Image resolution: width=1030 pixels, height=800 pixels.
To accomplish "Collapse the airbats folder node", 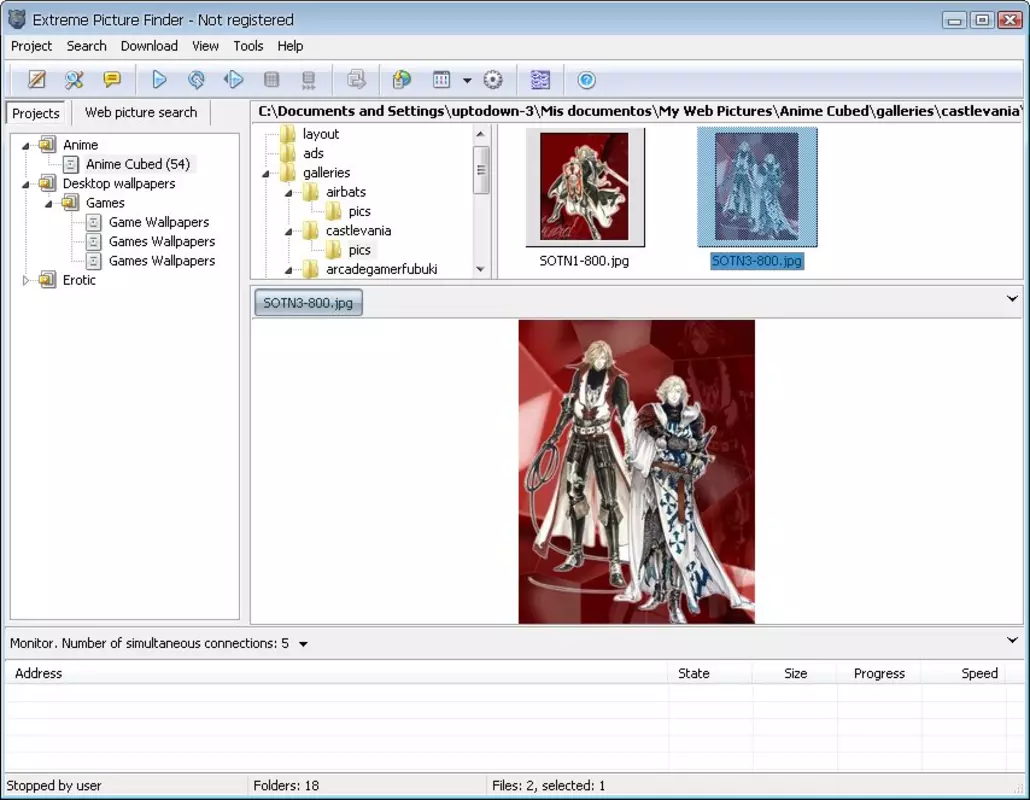I will pos(288,193).
